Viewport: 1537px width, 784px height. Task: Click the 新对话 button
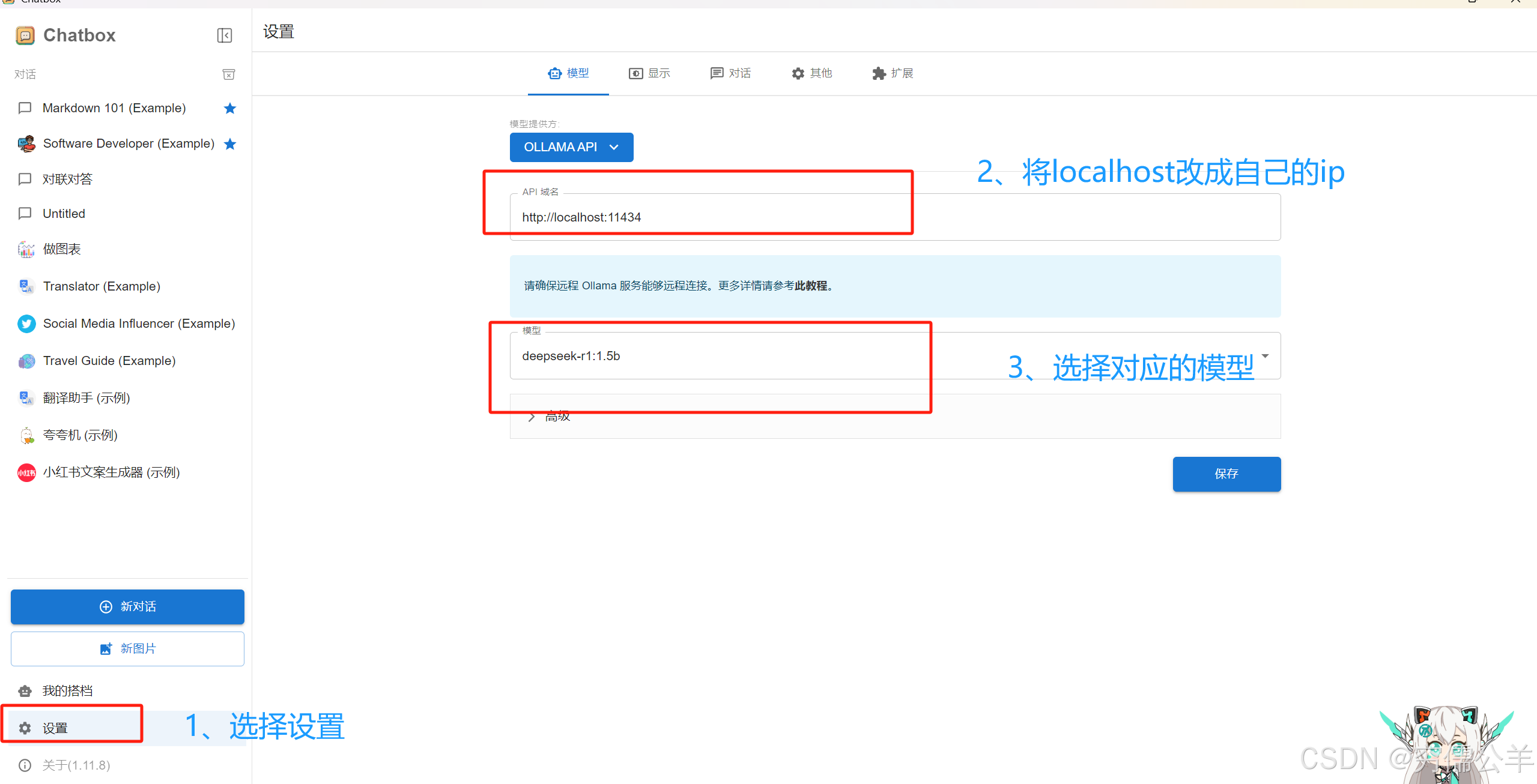click(127, 606)
